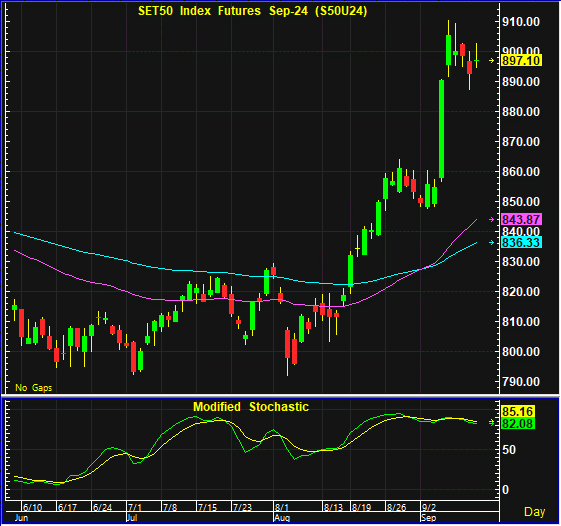Click the 910.00 price axis label

coord(521,22)
